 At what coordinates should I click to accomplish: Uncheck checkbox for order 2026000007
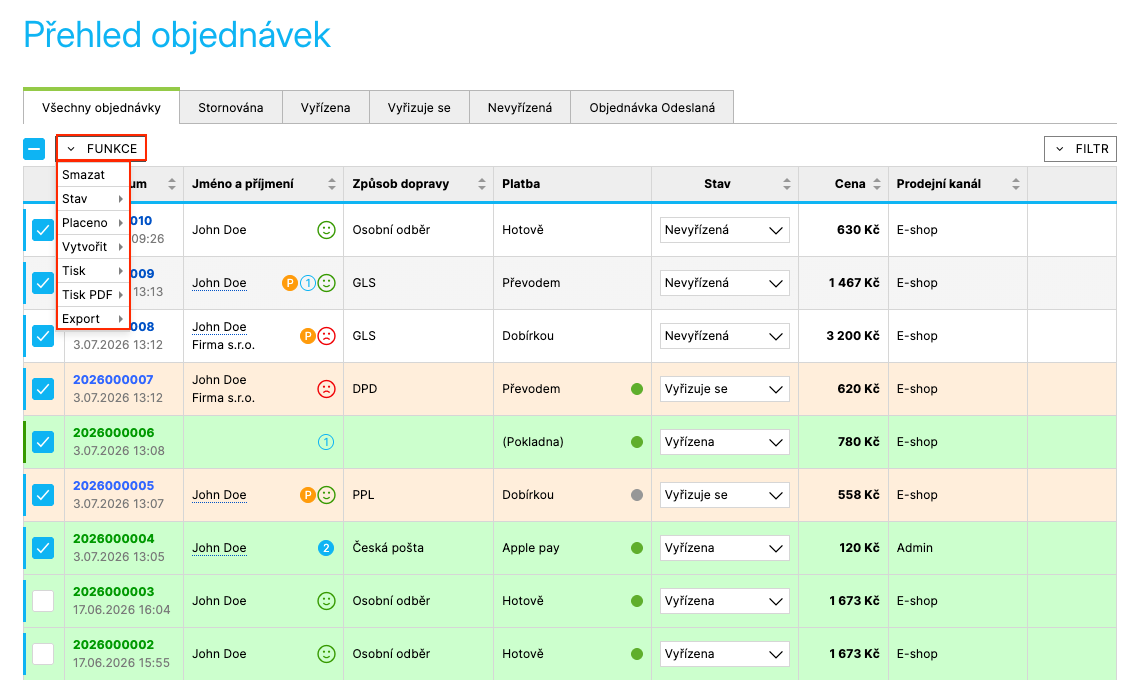pyautogui.click(x=43, y=389)
